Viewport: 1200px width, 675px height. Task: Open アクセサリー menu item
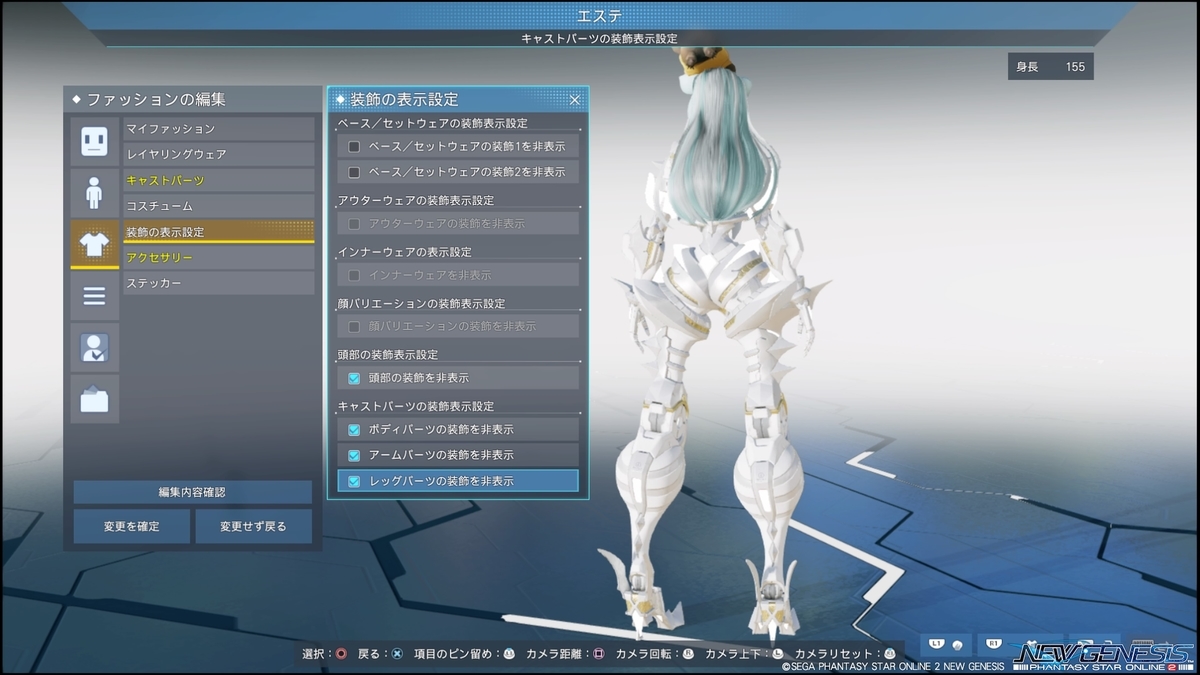pos(218,258)
